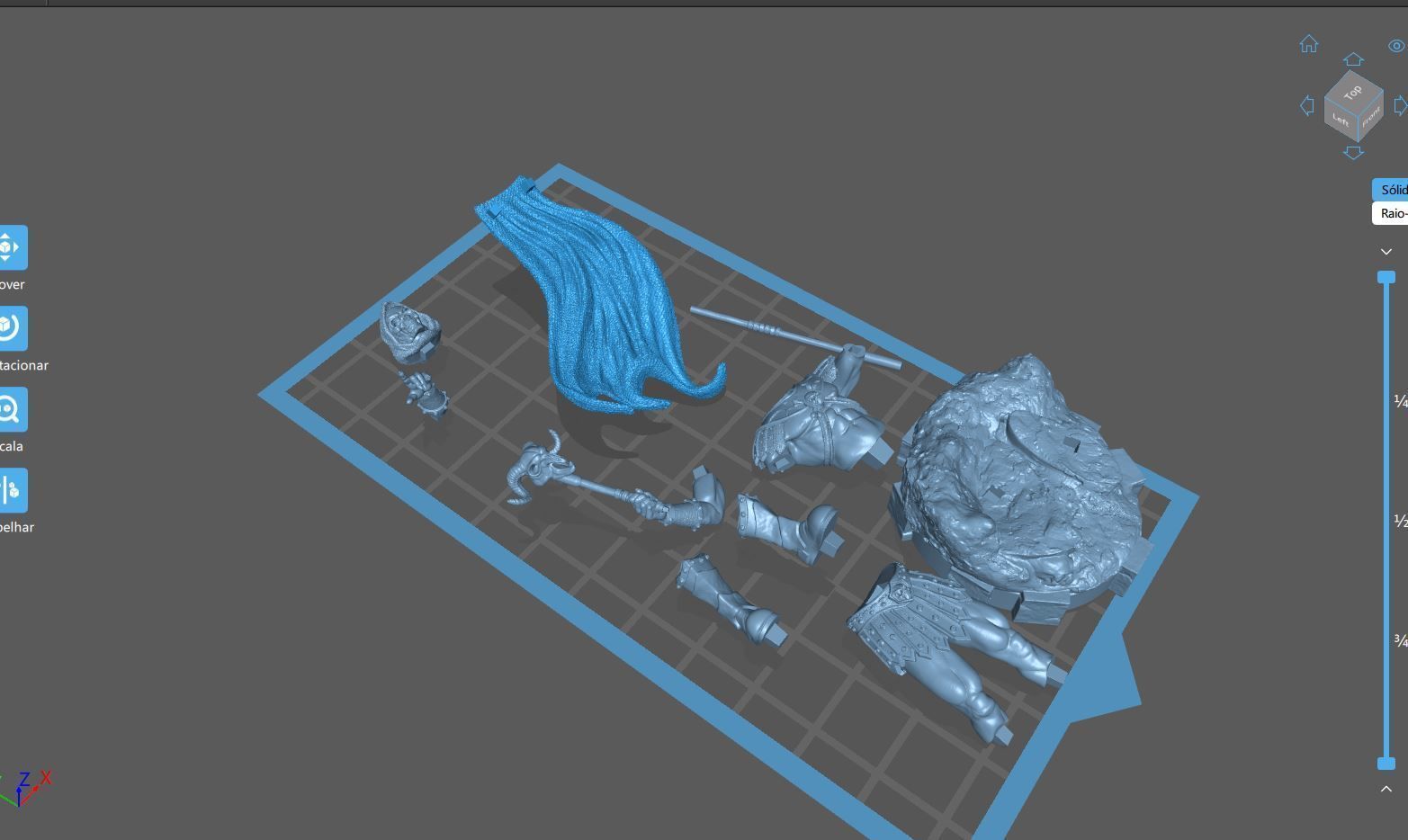Select the small gauntlet hand model
The height and width of the screenshot is (840, 1408).
click(x=425, y=396)
